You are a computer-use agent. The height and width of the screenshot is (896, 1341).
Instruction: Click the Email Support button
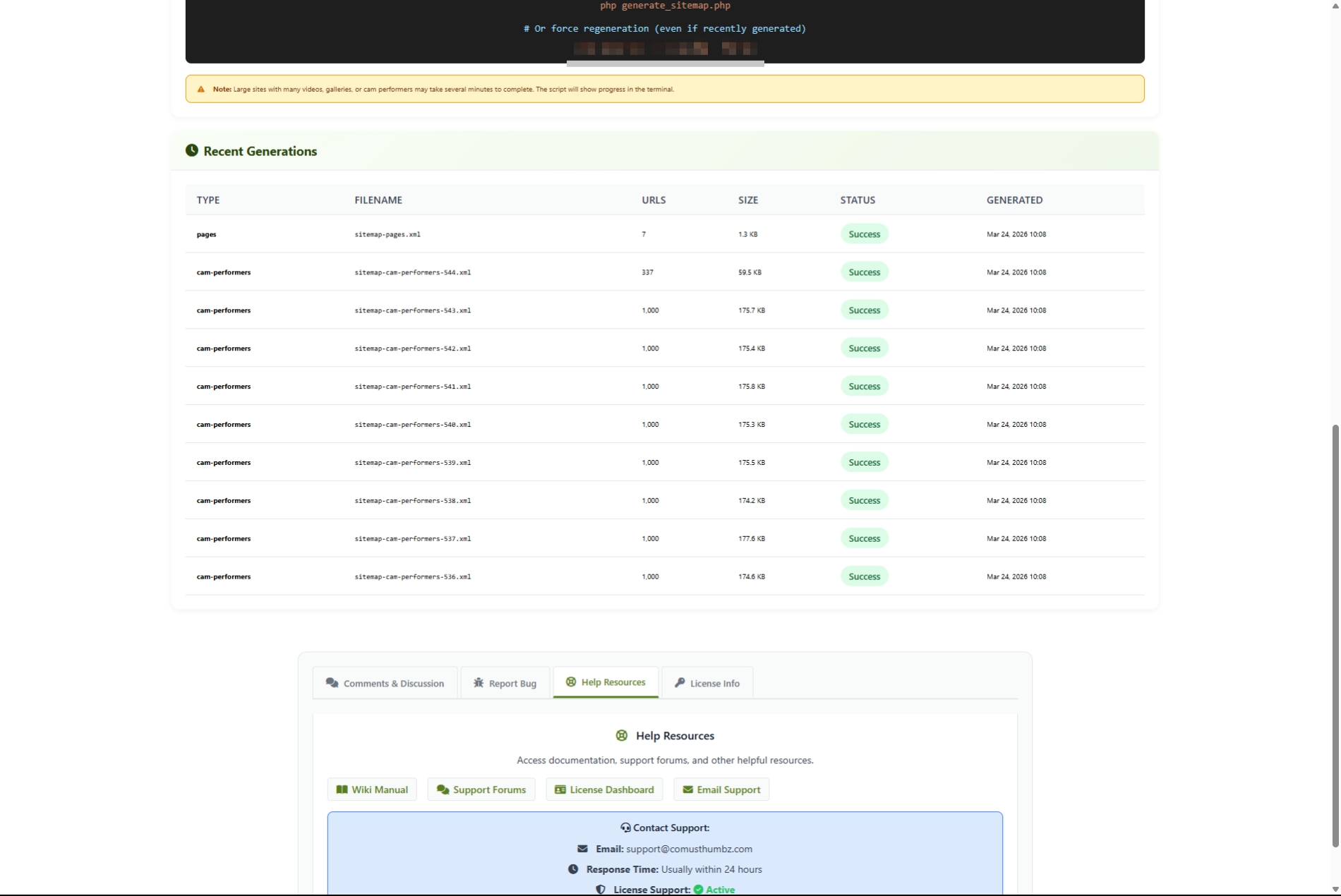click(721, 789)
